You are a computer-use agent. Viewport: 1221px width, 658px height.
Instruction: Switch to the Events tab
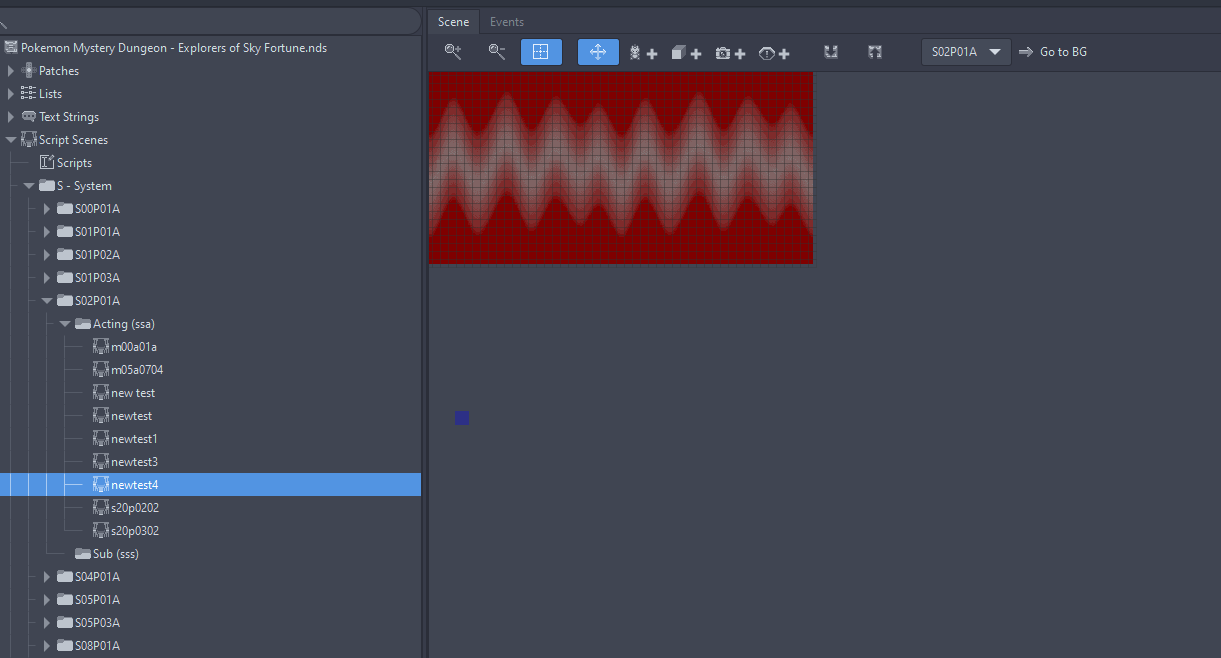coord(506,22)
